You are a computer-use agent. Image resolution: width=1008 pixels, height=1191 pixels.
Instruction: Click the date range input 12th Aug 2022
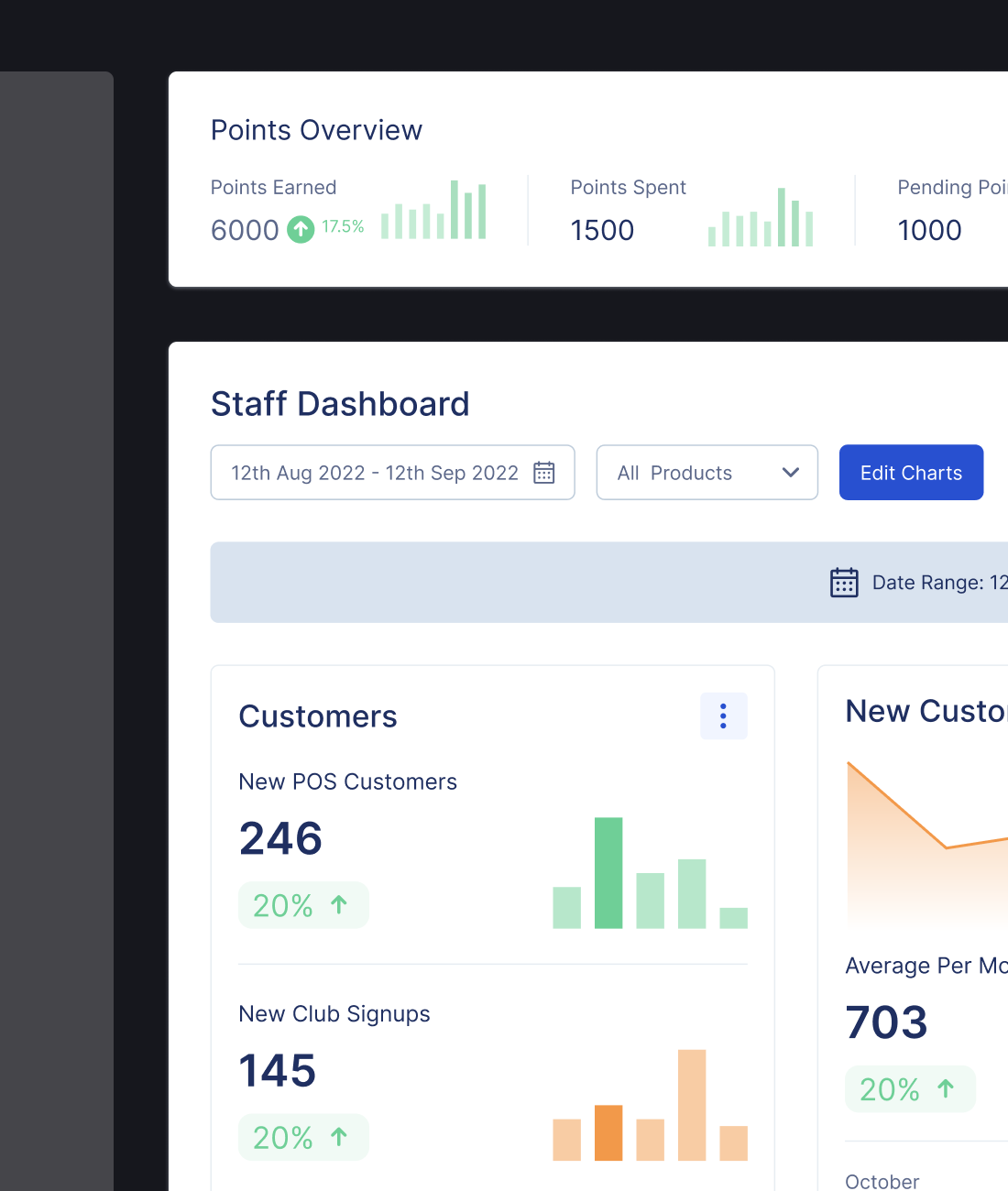[x=392, y=473]
